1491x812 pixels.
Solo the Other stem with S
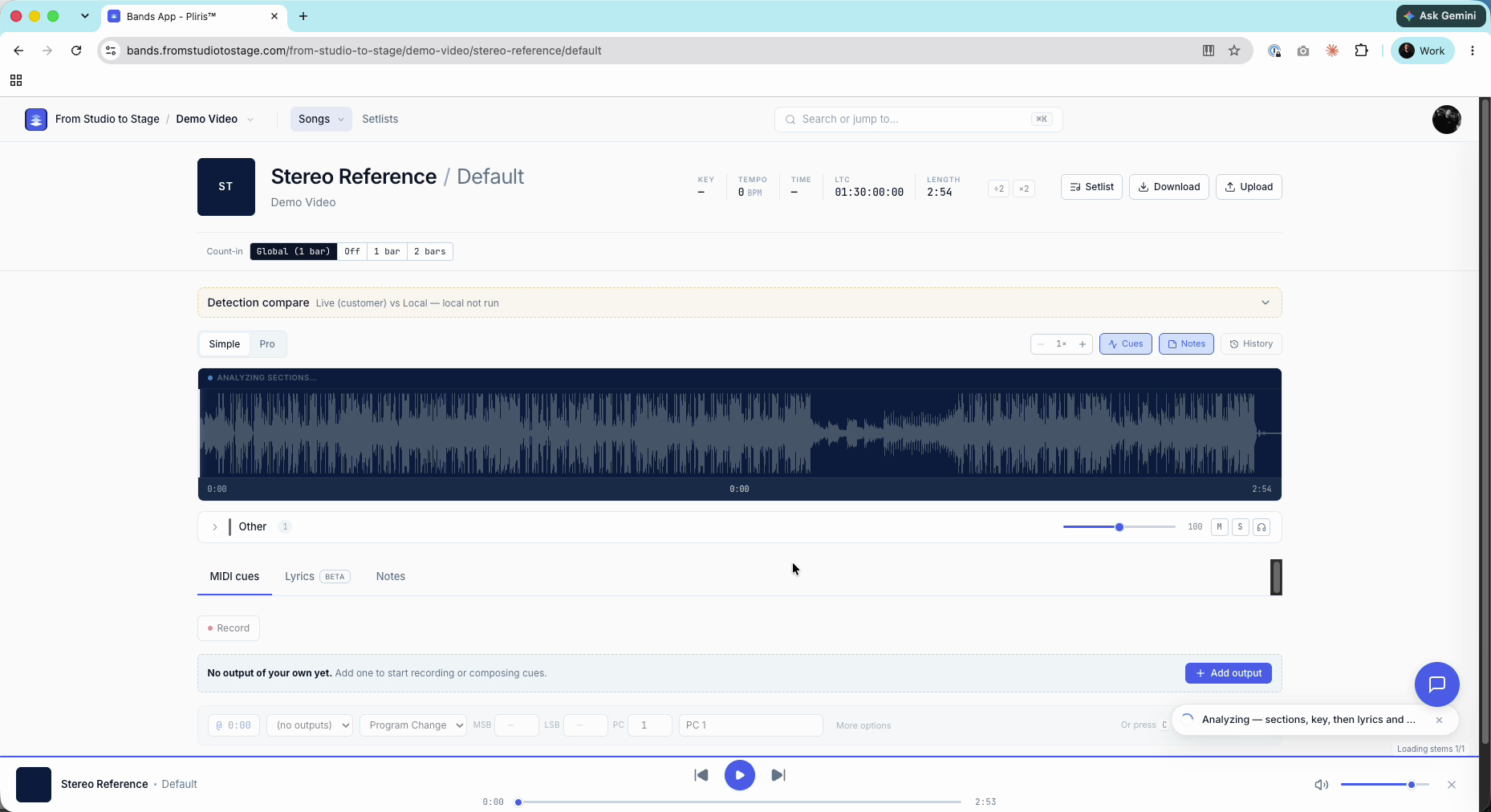1241,527
